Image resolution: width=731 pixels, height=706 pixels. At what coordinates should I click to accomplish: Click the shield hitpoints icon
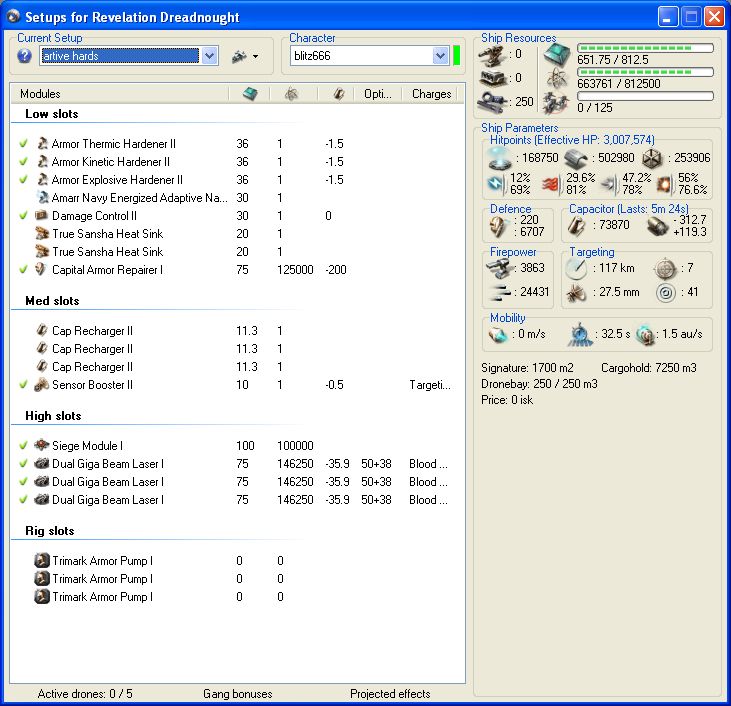(x=499, y=158)
